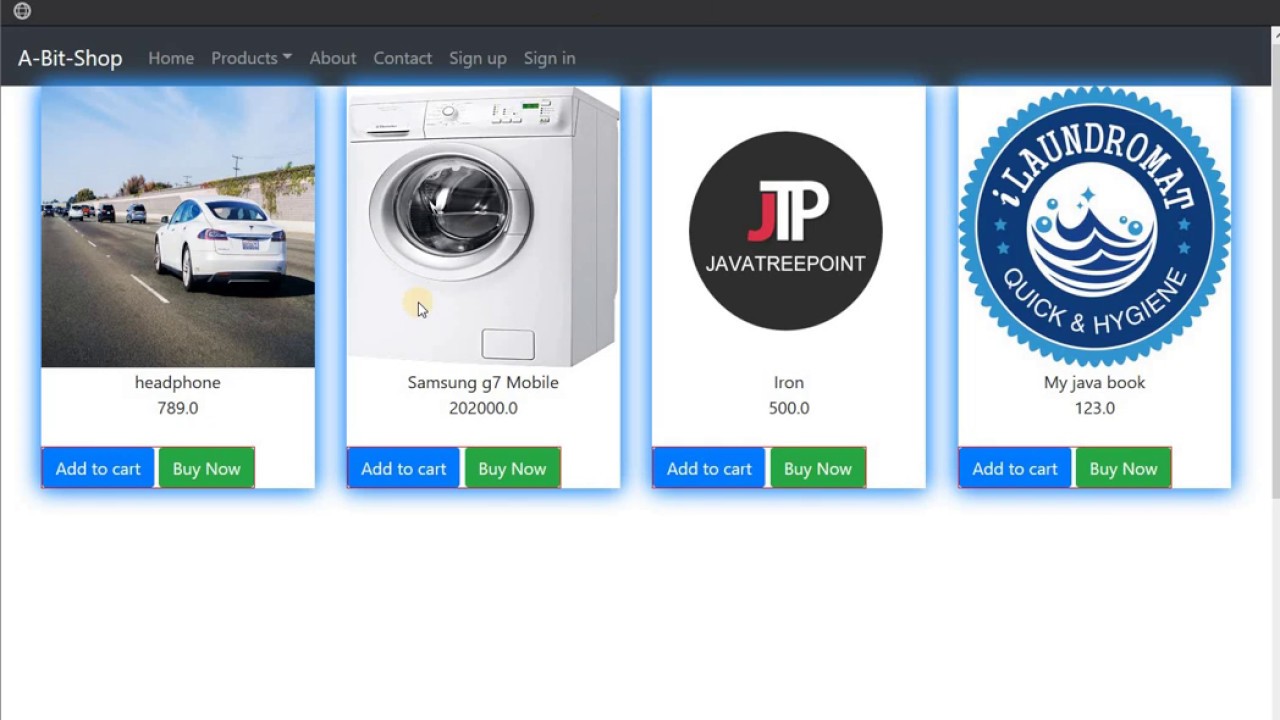Add the Iron to cart
The height and width of the screenshot is (720, 1280).
click(709, 468)
